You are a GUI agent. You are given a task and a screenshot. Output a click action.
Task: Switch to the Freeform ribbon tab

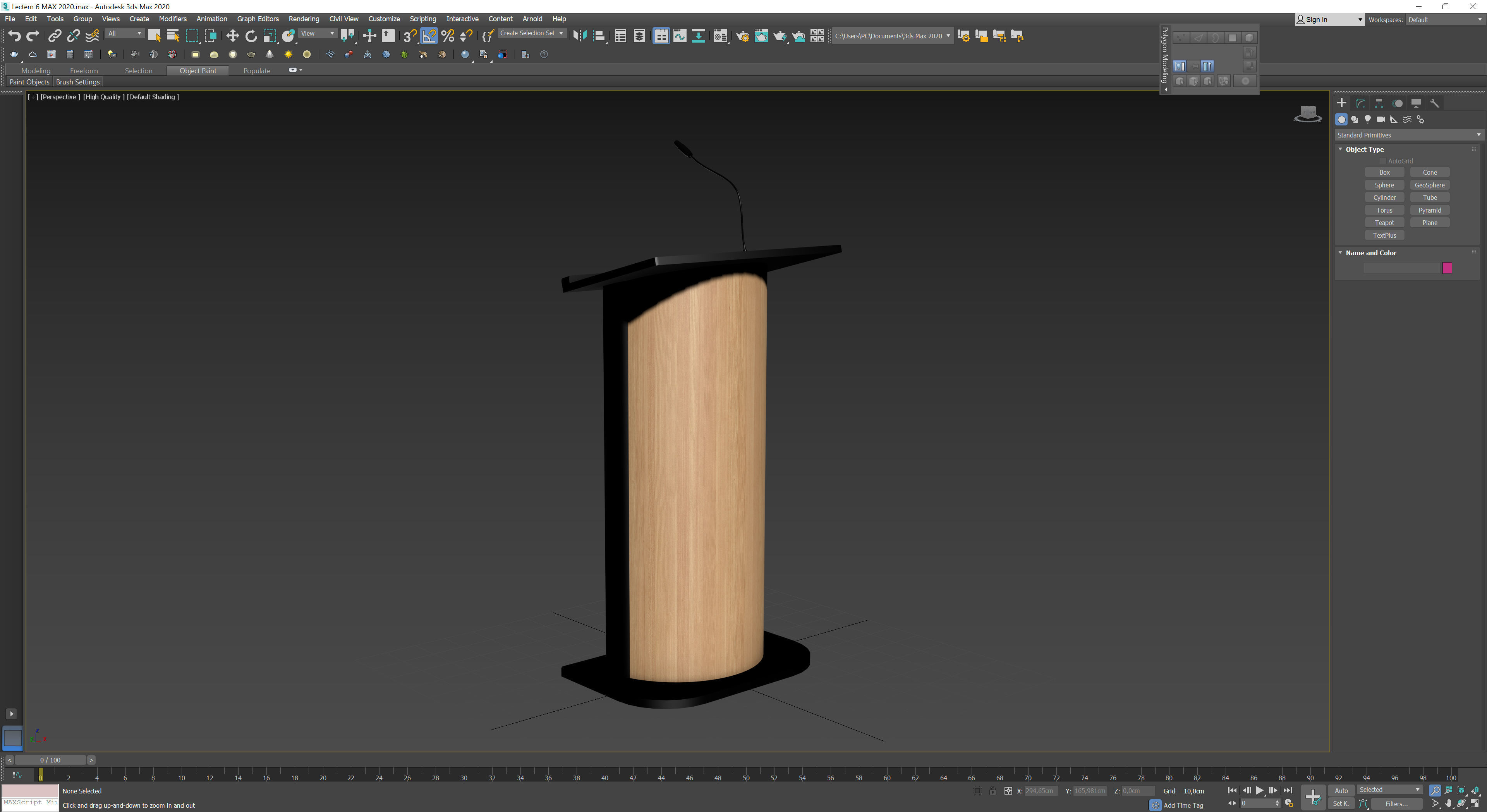click(x=84, y=70)
